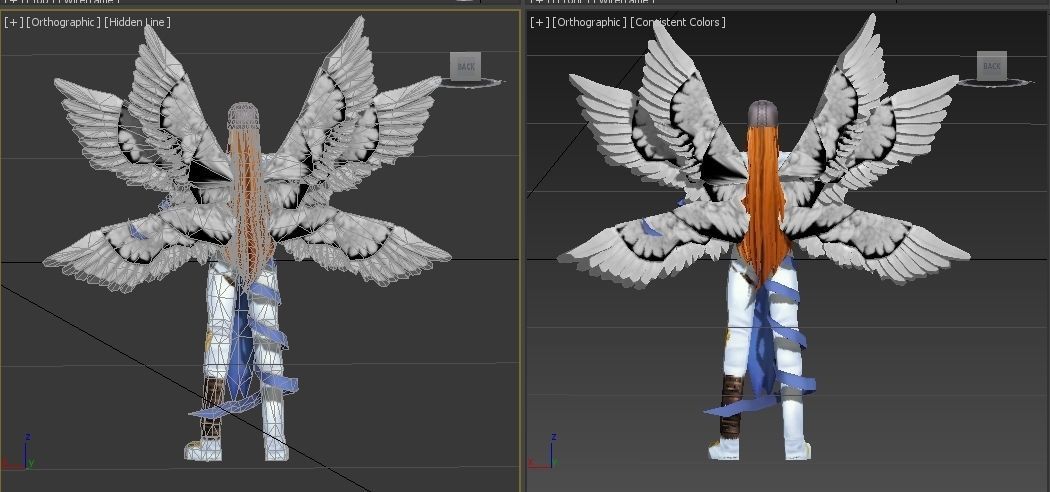The image size is (1050, 492).
Task: Open the [+] menu in left viewport
Action: pos(13,22)
